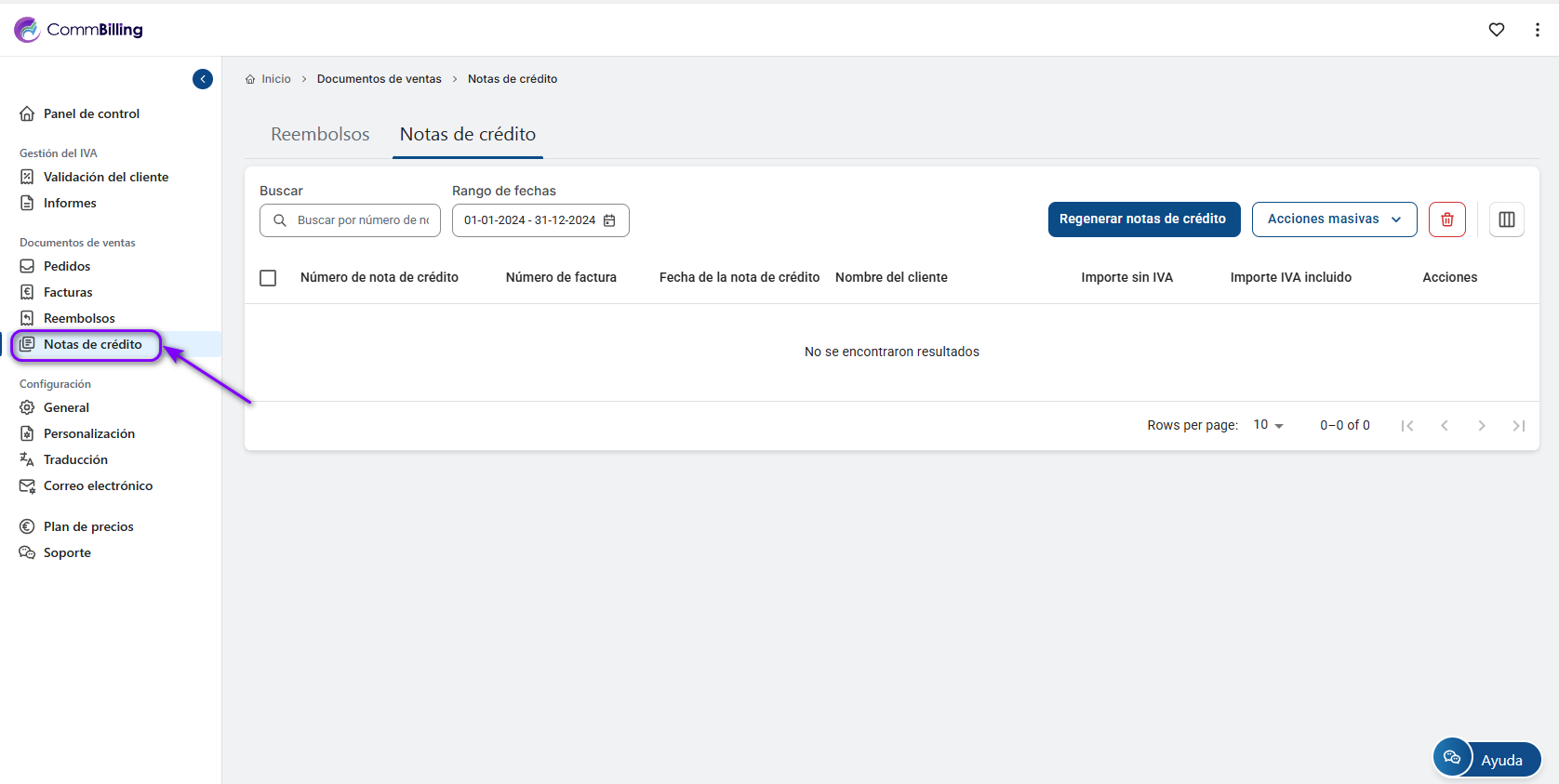Open the three-dot options menu
This screenshot has width=1559, height=784.
tap(1537, 30)
